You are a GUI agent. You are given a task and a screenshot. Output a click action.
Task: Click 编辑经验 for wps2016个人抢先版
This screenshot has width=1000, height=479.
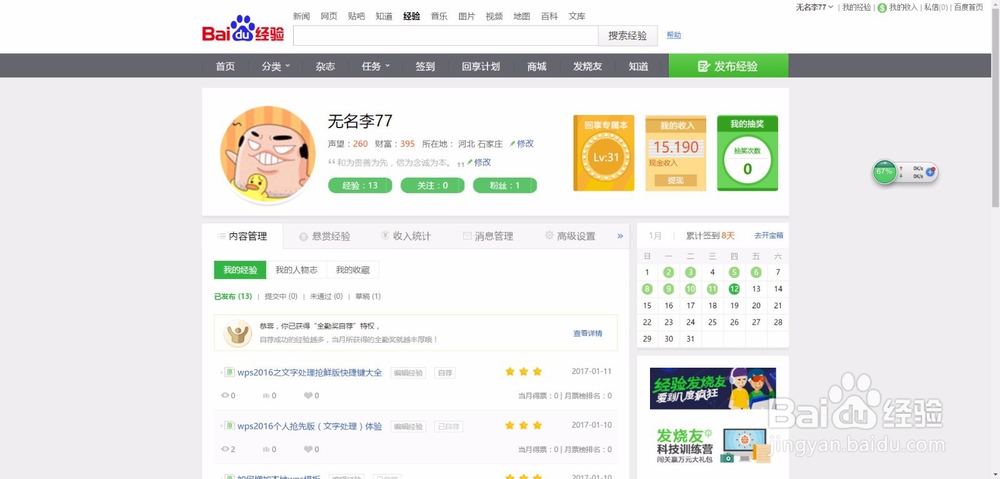(x=408, y=426)
